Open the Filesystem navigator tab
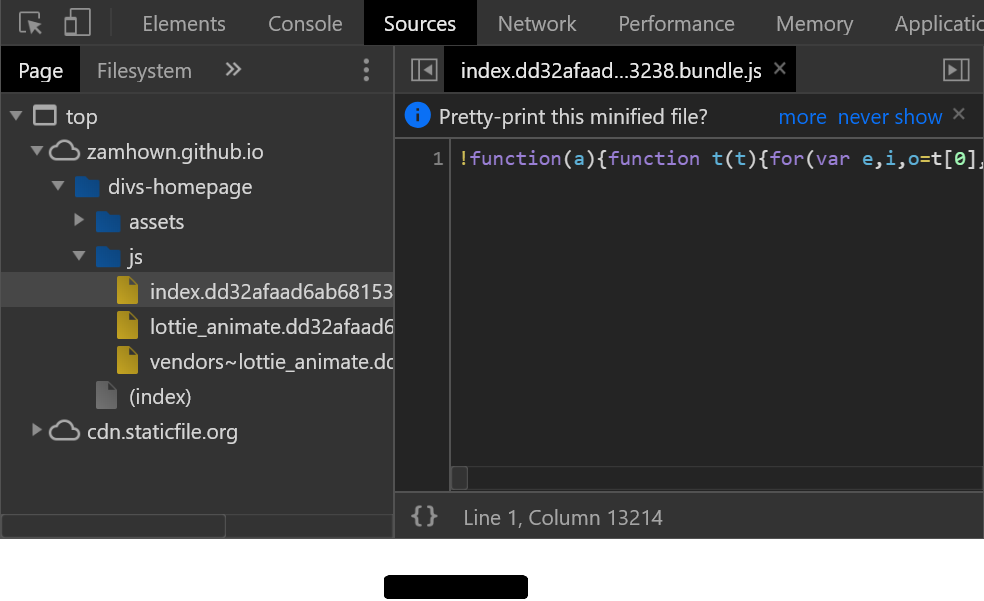This screenshot has width=984, height=601. click(x=144, y=71)
